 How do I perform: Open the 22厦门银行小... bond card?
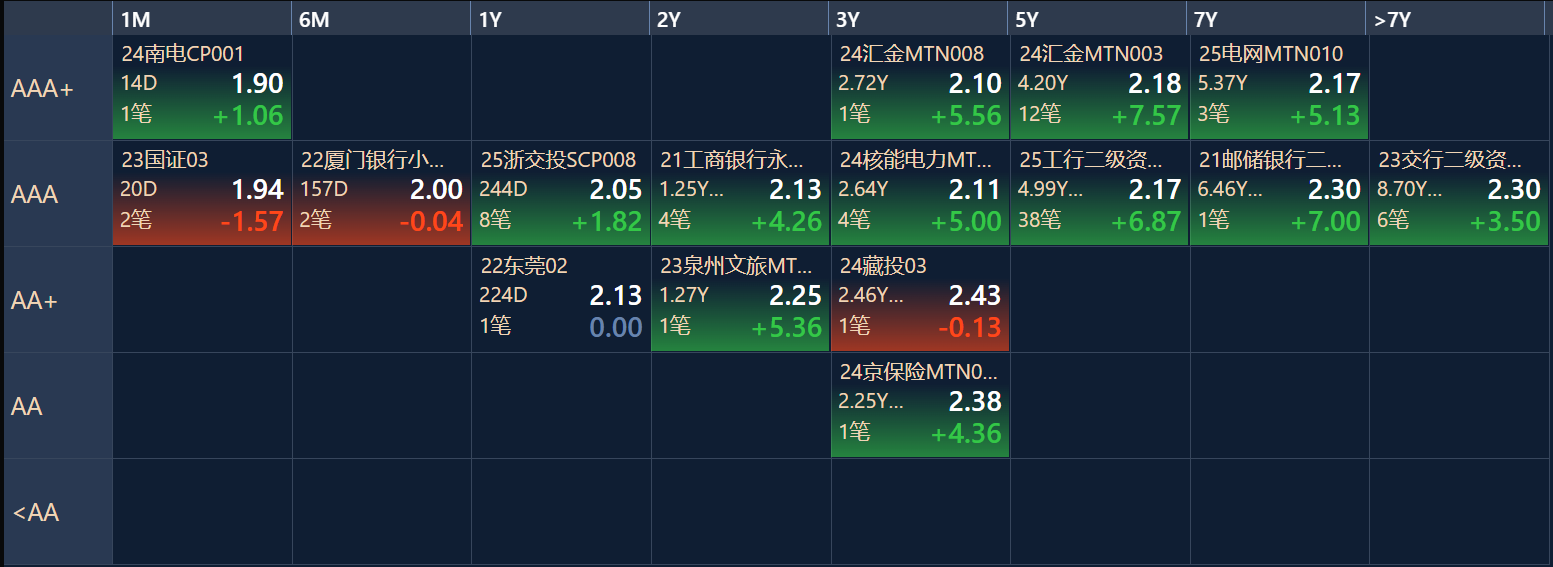(381, 194)
